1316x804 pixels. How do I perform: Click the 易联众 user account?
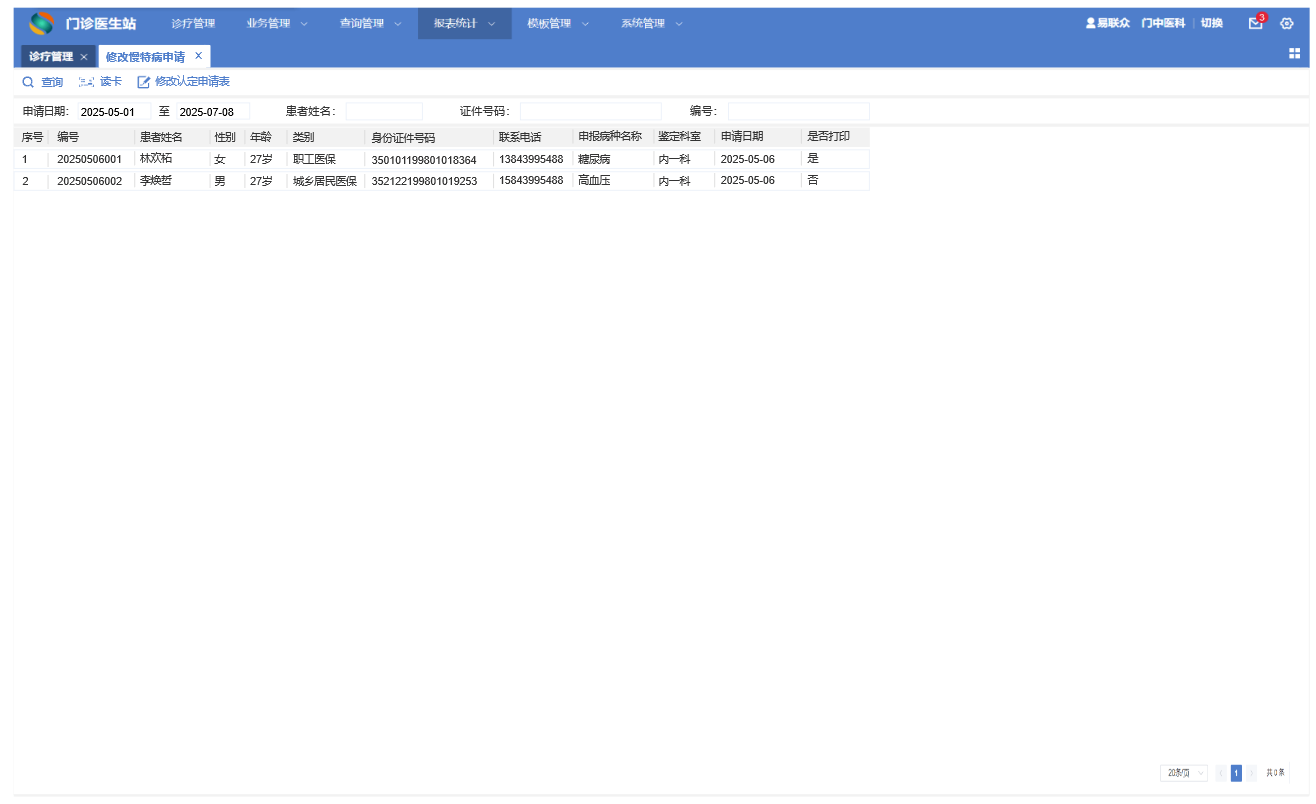click(x=1108, y=23)
